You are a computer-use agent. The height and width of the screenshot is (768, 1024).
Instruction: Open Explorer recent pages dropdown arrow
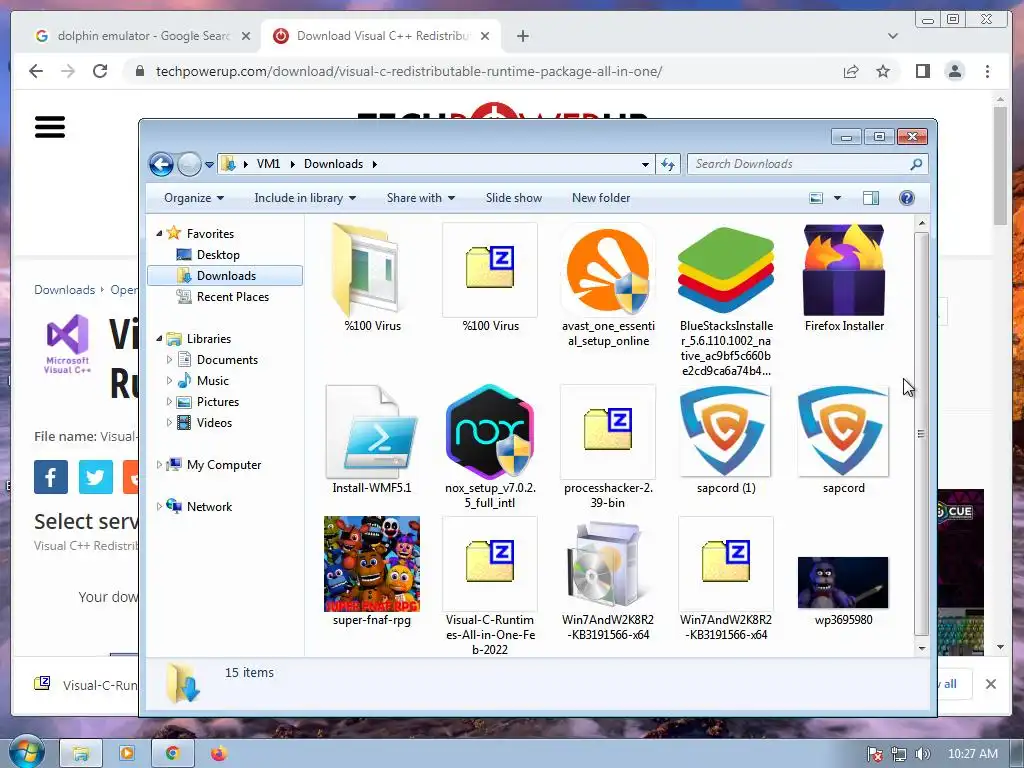[x=209, y=165]
